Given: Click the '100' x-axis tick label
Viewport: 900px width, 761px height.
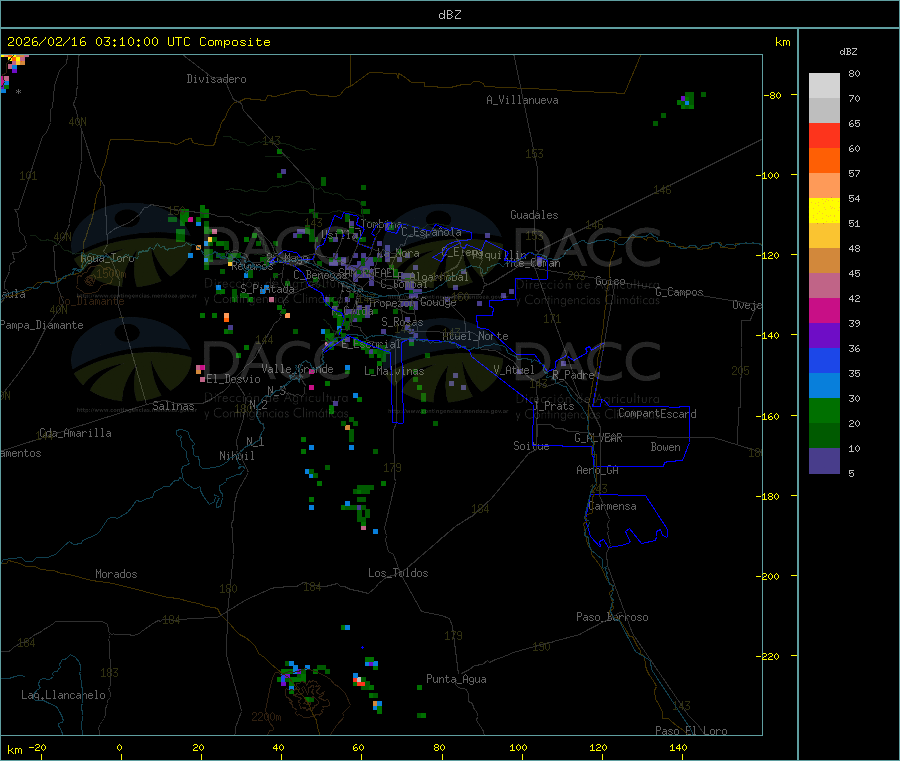Looking at the screenshot, I should pos(518,747).
